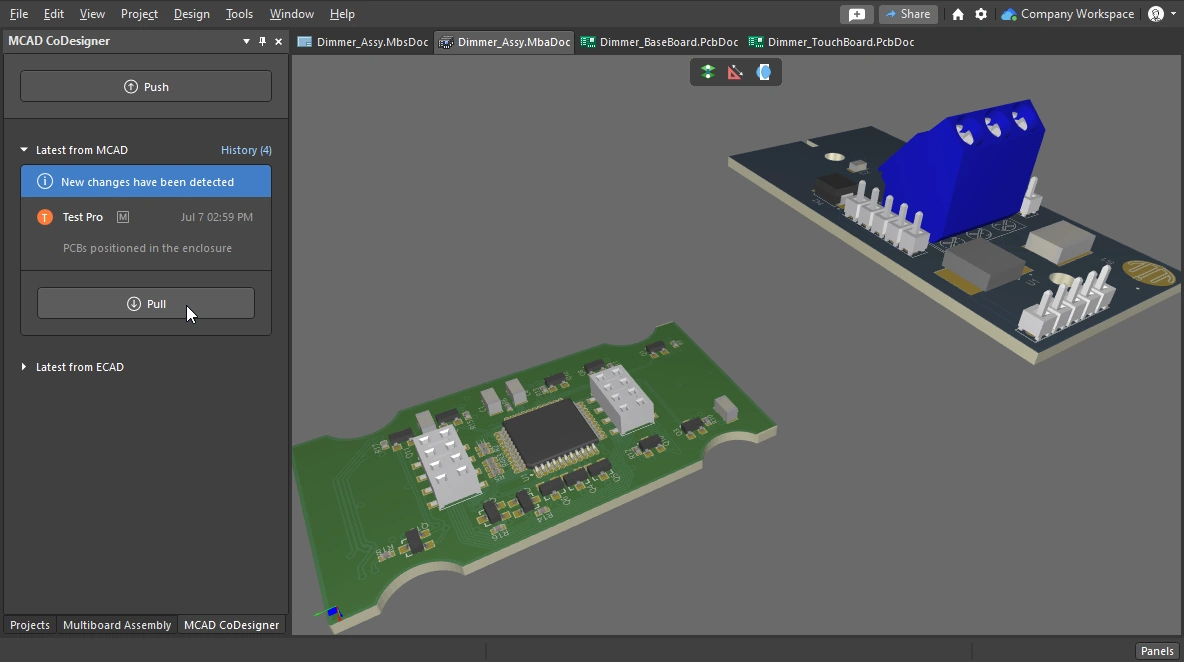The image size is (1184, 662).
Task: Open the add comment icon
Action: [856, 14]
